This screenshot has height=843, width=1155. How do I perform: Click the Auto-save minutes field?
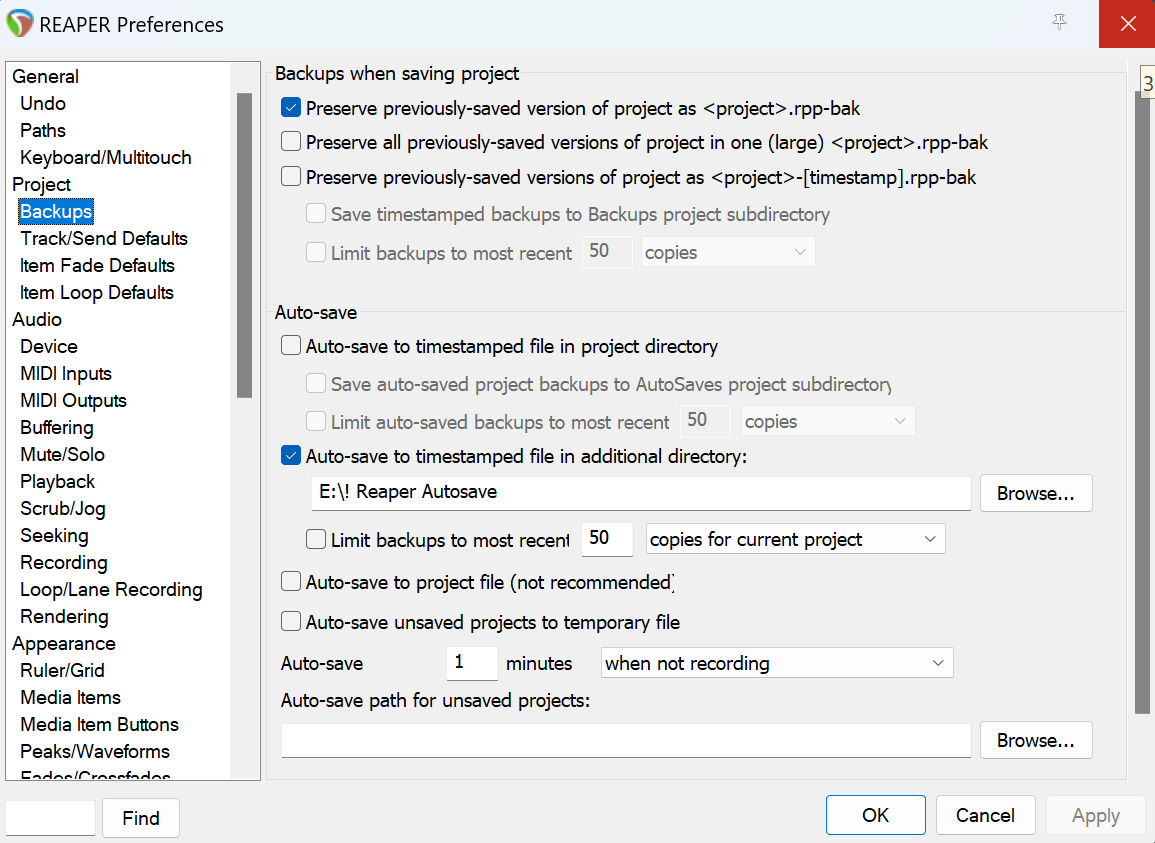point(472,663)
